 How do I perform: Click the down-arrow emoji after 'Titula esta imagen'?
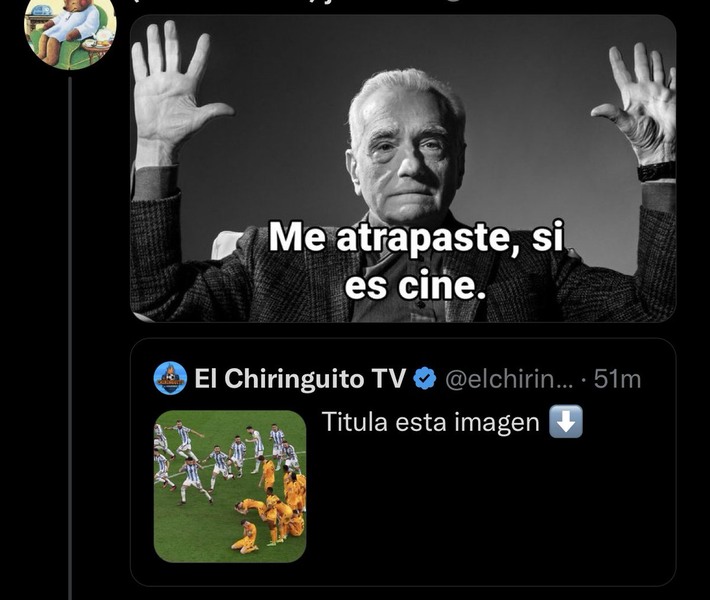click(x=566, y=422)
